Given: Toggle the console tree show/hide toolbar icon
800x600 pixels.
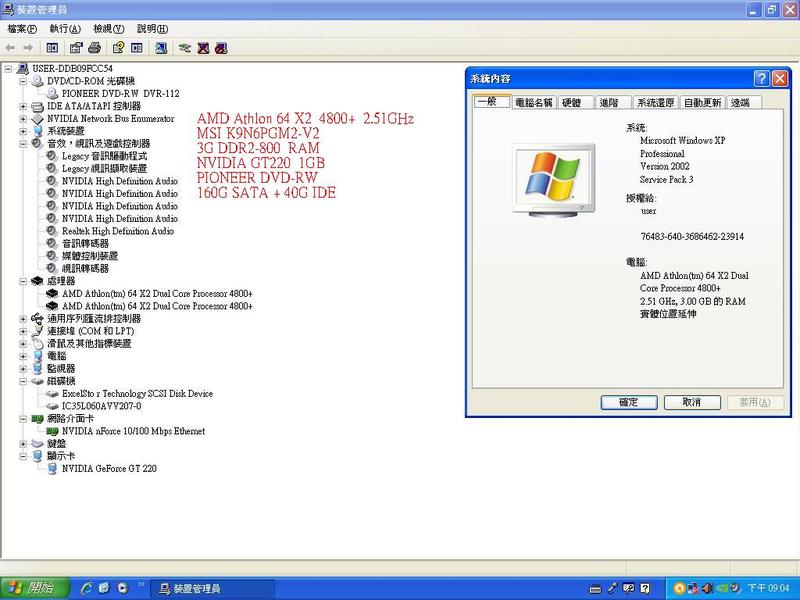Looking at the screenshot, I should click(52, 48).
